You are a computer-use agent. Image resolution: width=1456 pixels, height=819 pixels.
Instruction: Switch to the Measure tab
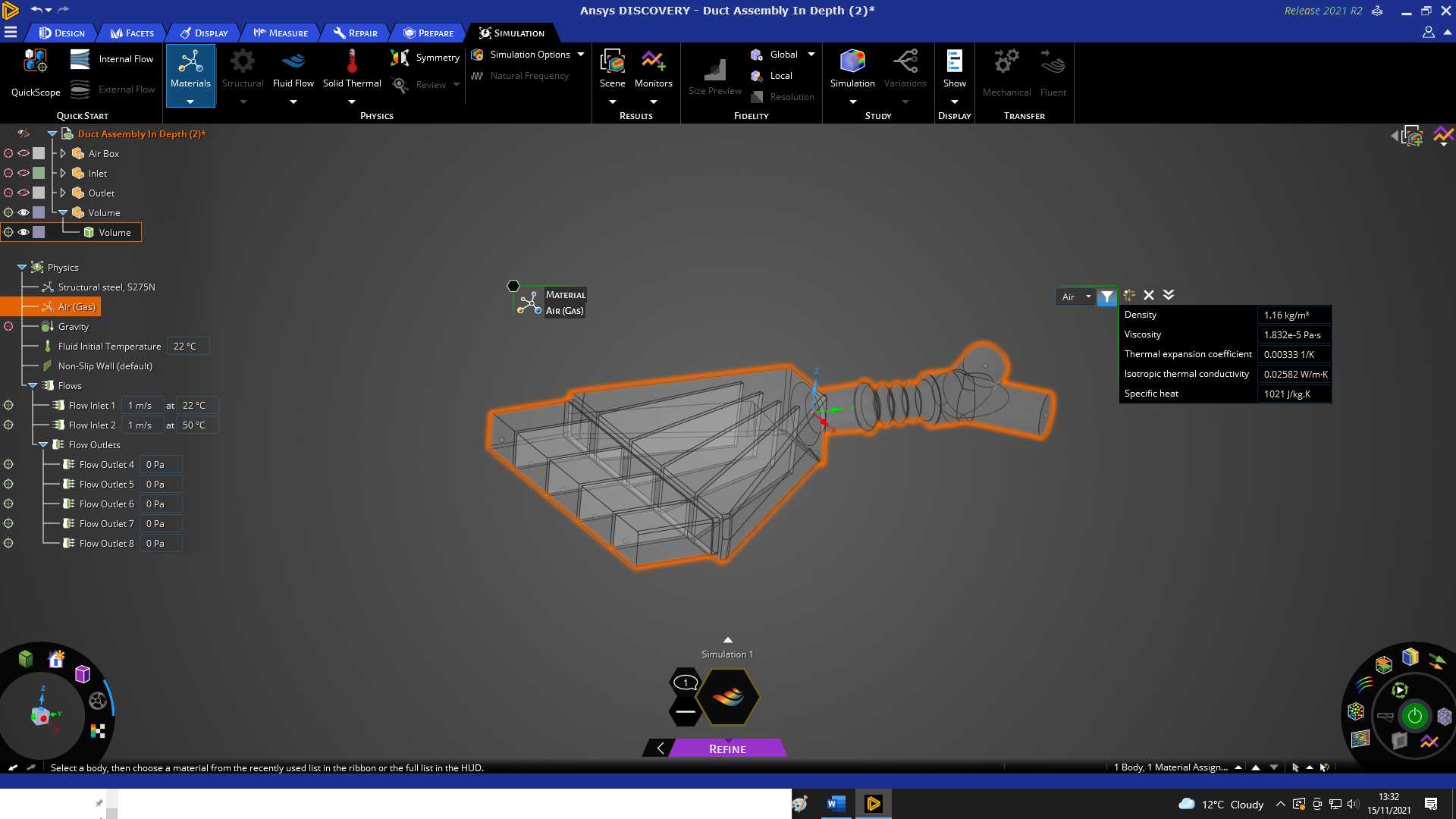(281, 33)
